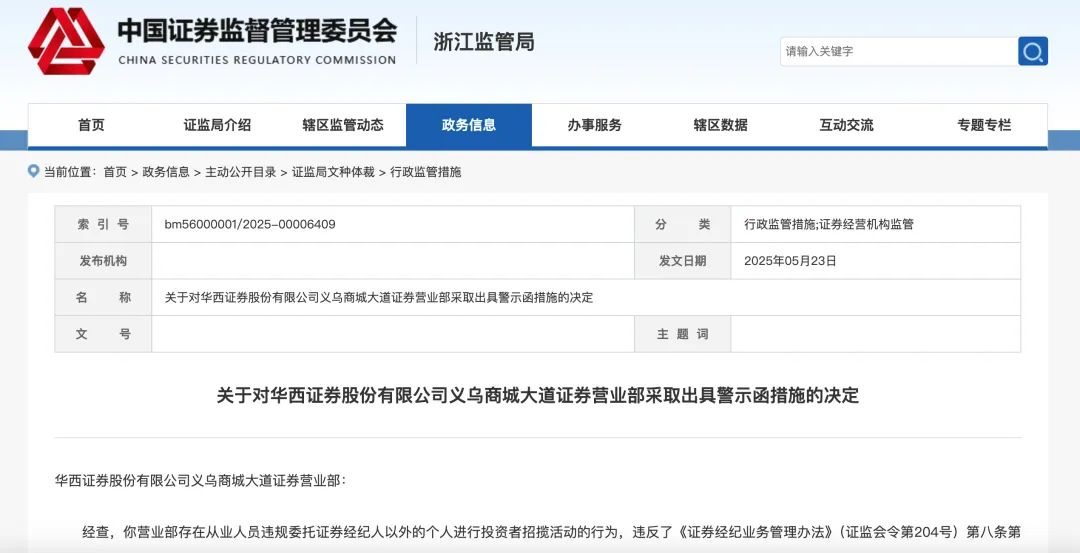Open the 证监局文种体裁 breadcrumb link
Viewport: 1080px width, 553px height.
pyautogui.click(x=333, y=172)
